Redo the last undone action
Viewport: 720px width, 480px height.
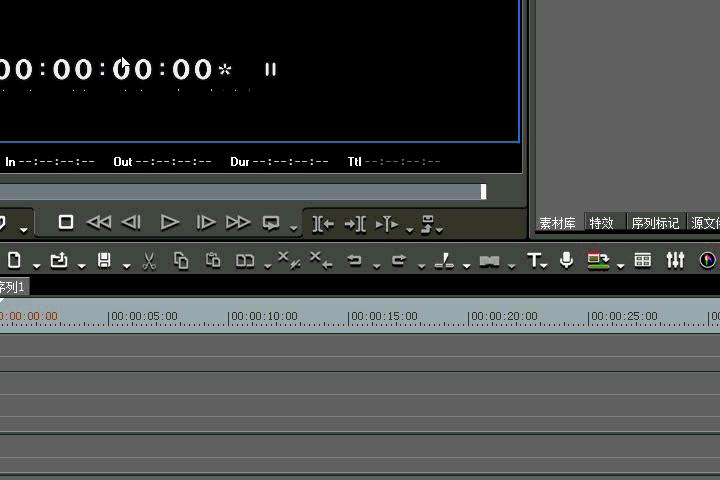[399, 260]
